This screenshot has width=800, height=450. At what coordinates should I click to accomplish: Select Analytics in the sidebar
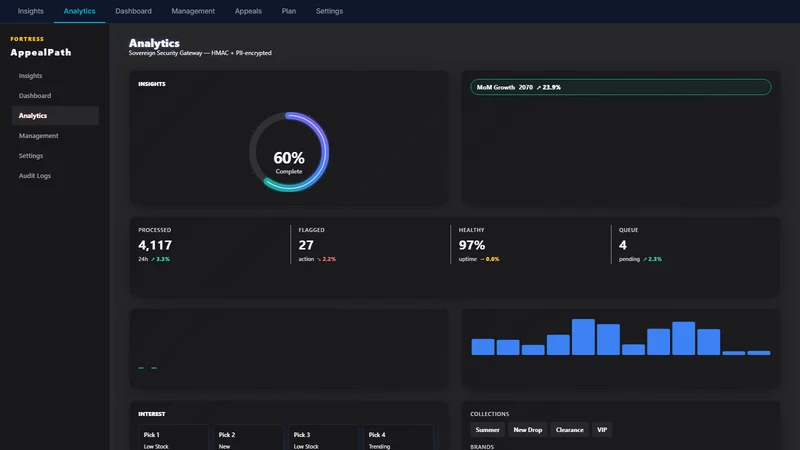(55, 115)
